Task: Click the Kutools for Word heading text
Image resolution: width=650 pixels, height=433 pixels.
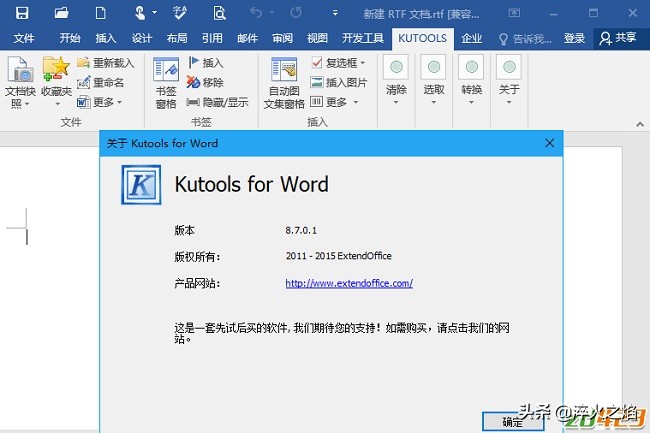Action: pyautogui.click(x=252, y=184)
